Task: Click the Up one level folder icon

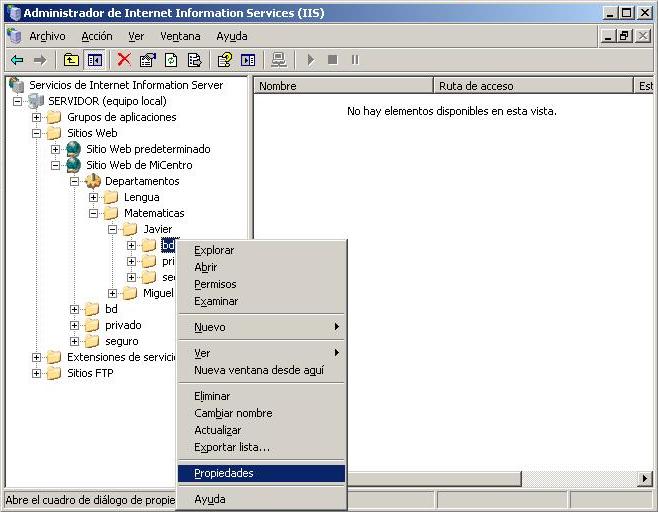Action: 71,60
